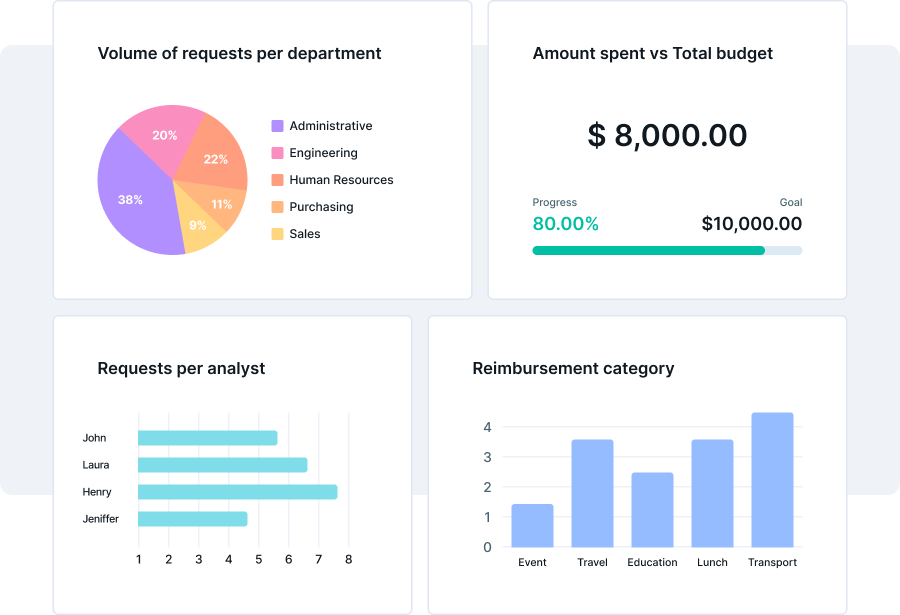The image size is (900, 615).
Task: Select the 20% pink pie slice
Action: coord(163,135)
